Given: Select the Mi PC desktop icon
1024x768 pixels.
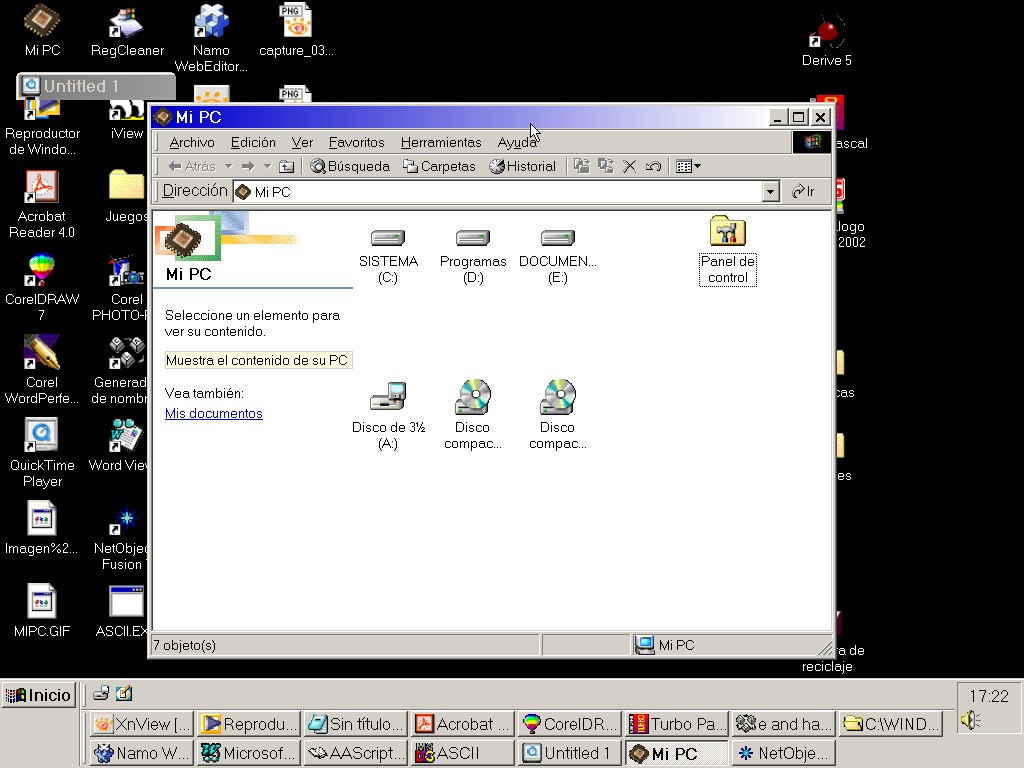Looking at the screenshot, I should (42, 29).
